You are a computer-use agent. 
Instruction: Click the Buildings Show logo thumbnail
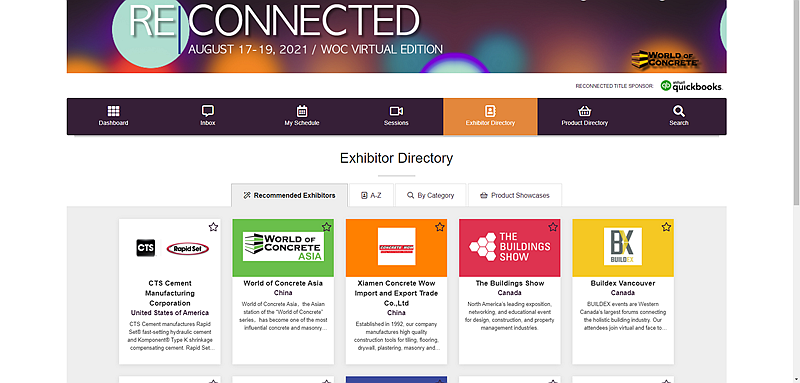pos(510,248)
